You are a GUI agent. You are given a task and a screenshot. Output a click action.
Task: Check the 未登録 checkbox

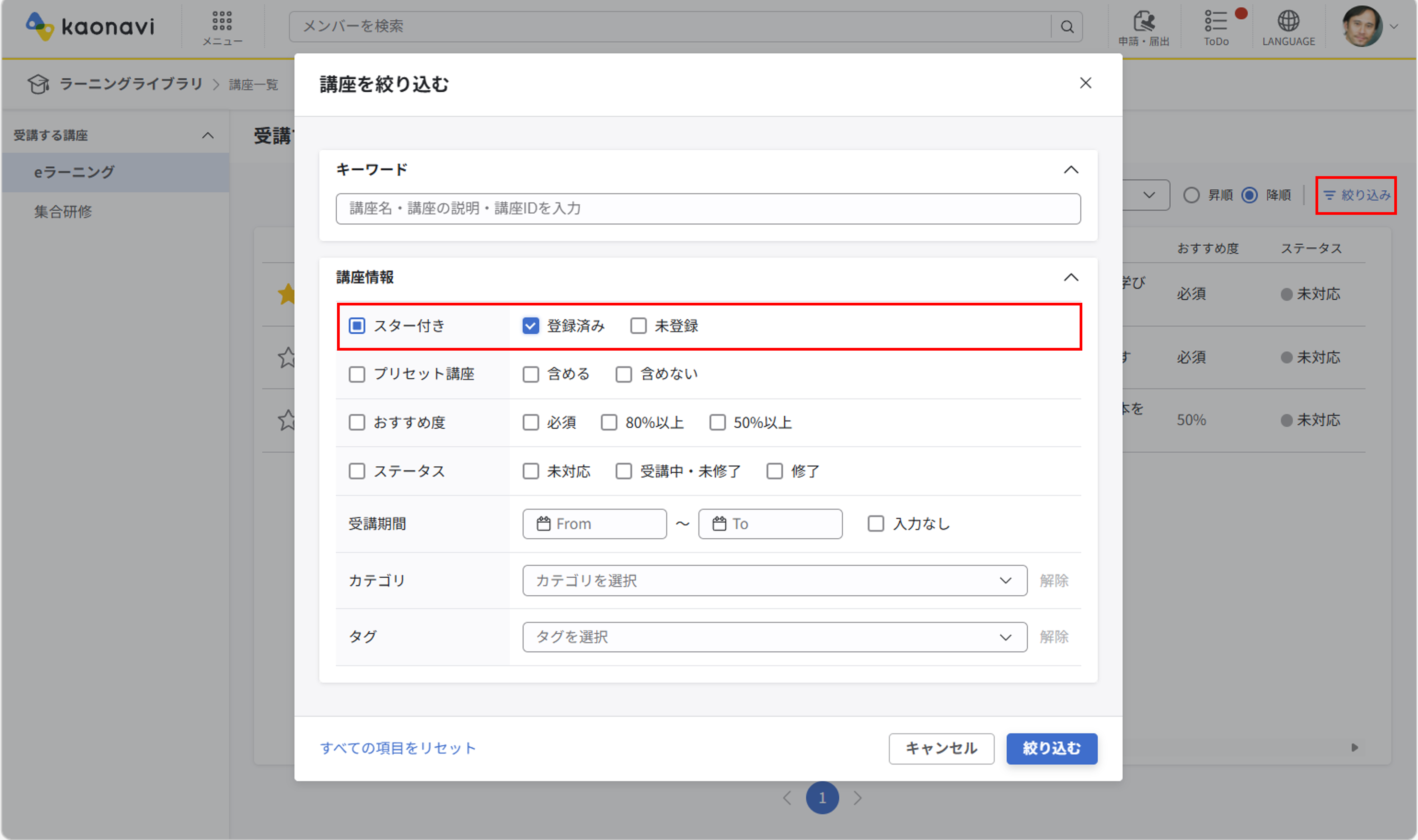[638, 326]
